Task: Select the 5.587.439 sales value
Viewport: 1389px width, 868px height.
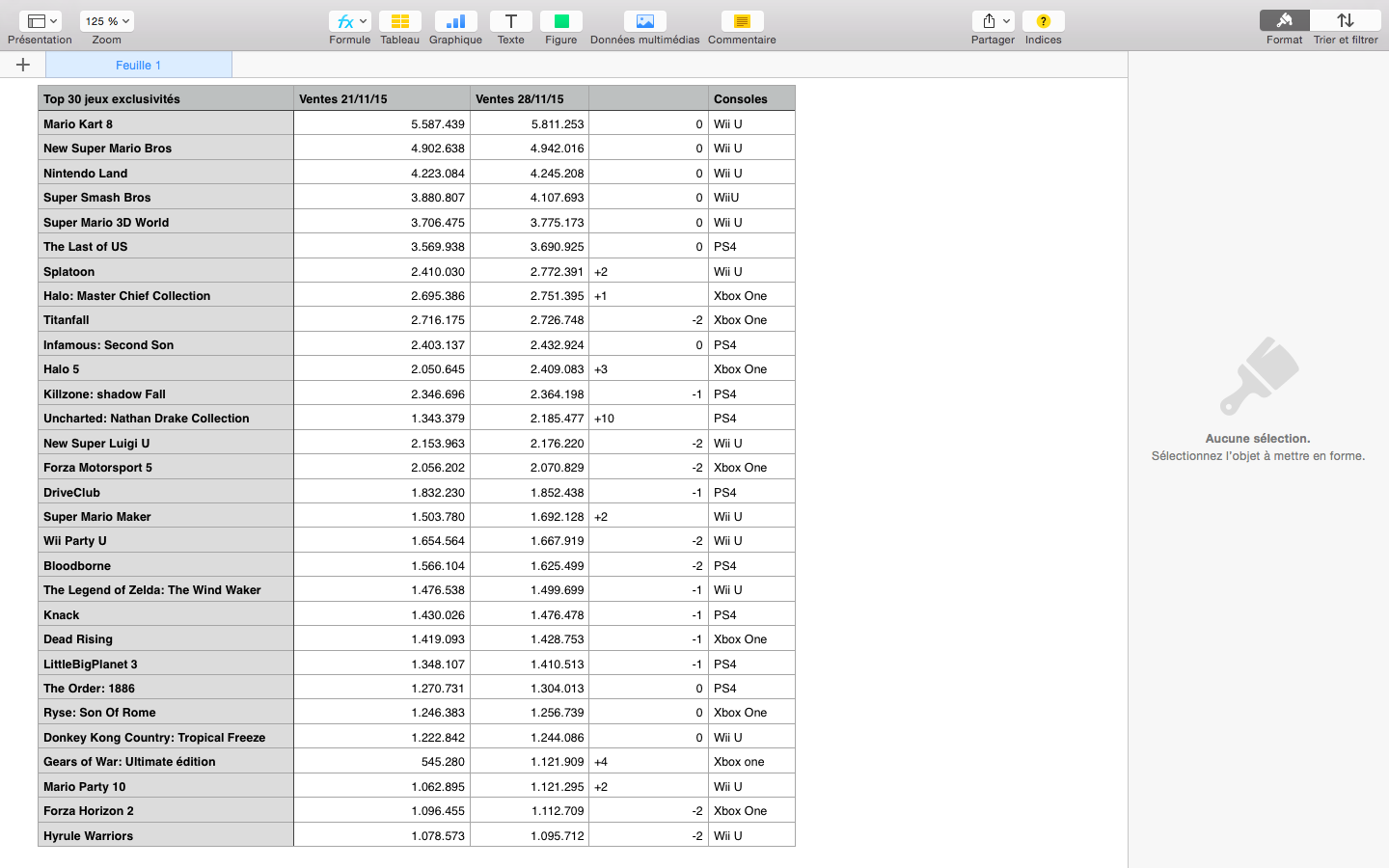Action: click(382, 123)
